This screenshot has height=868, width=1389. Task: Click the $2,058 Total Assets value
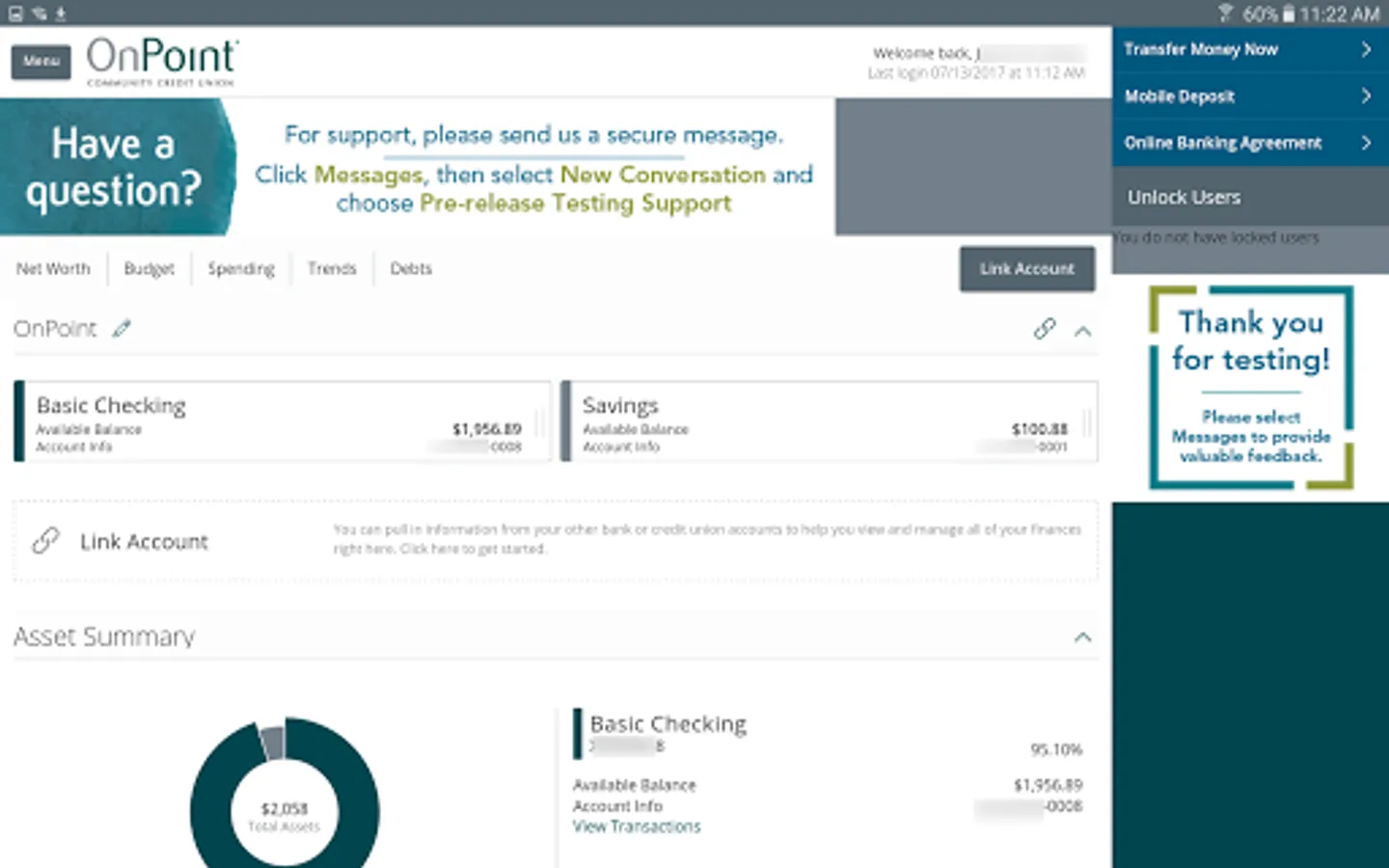coord(285,809)
